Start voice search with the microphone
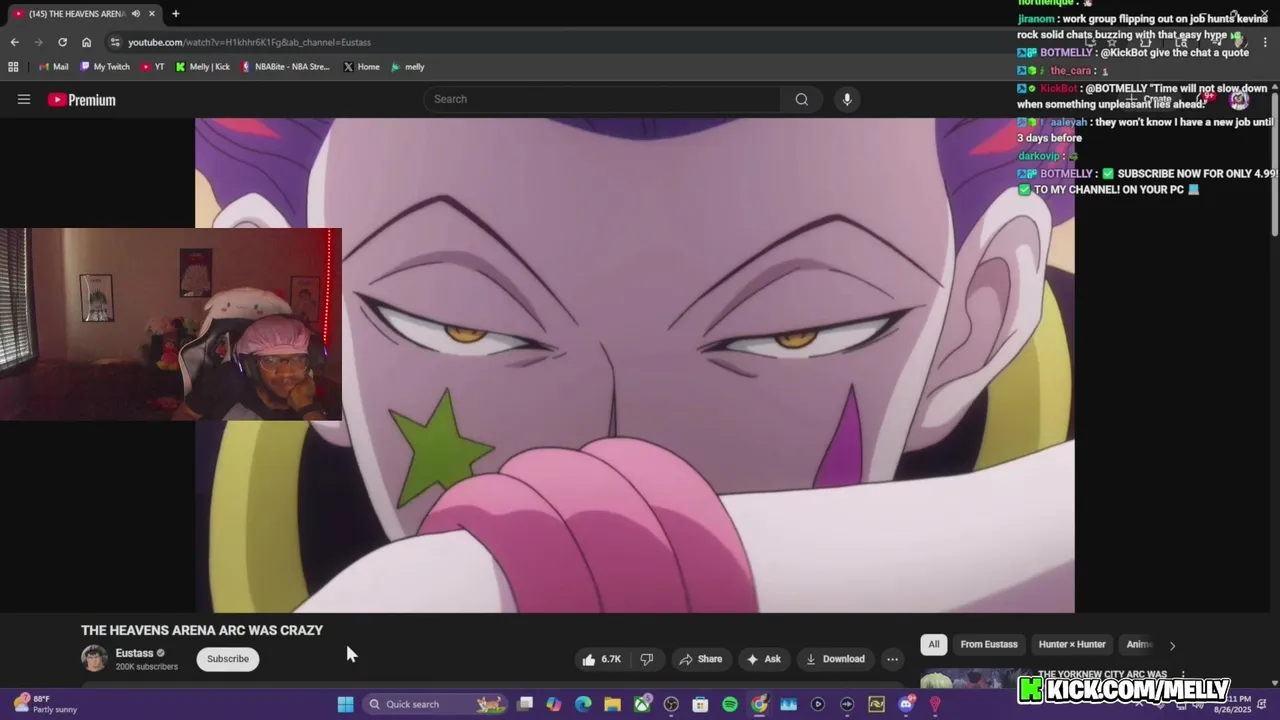The image size is (1280, 720). (847, 99)
